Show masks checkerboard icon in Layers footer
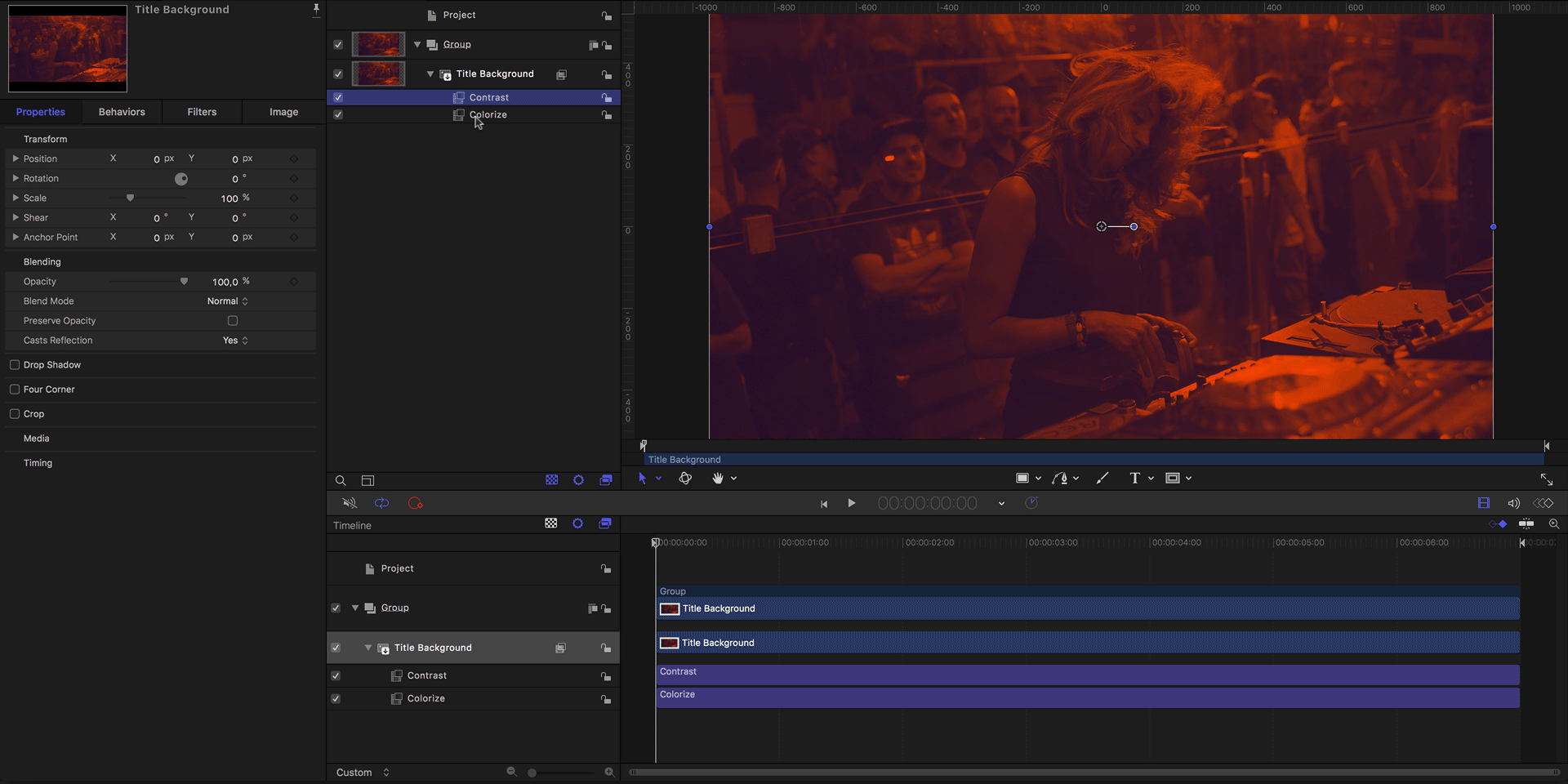This screenshot has height=784, width=1568. pyautogui.click(x=552, y=480)
